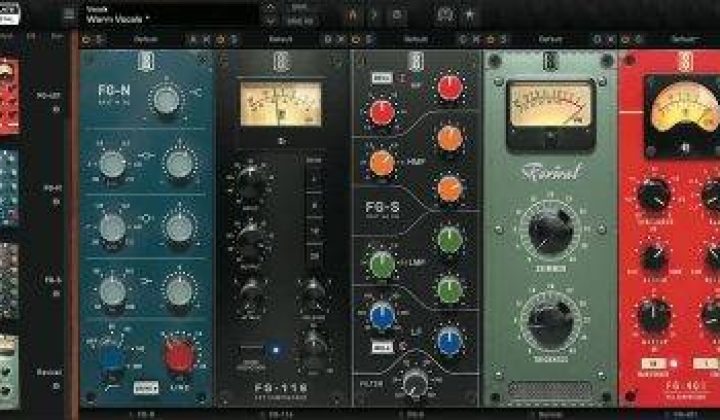This screenshot has width=720, height=420.
Task: Click the blue knob on FG-N
Action: click(112, 358)
